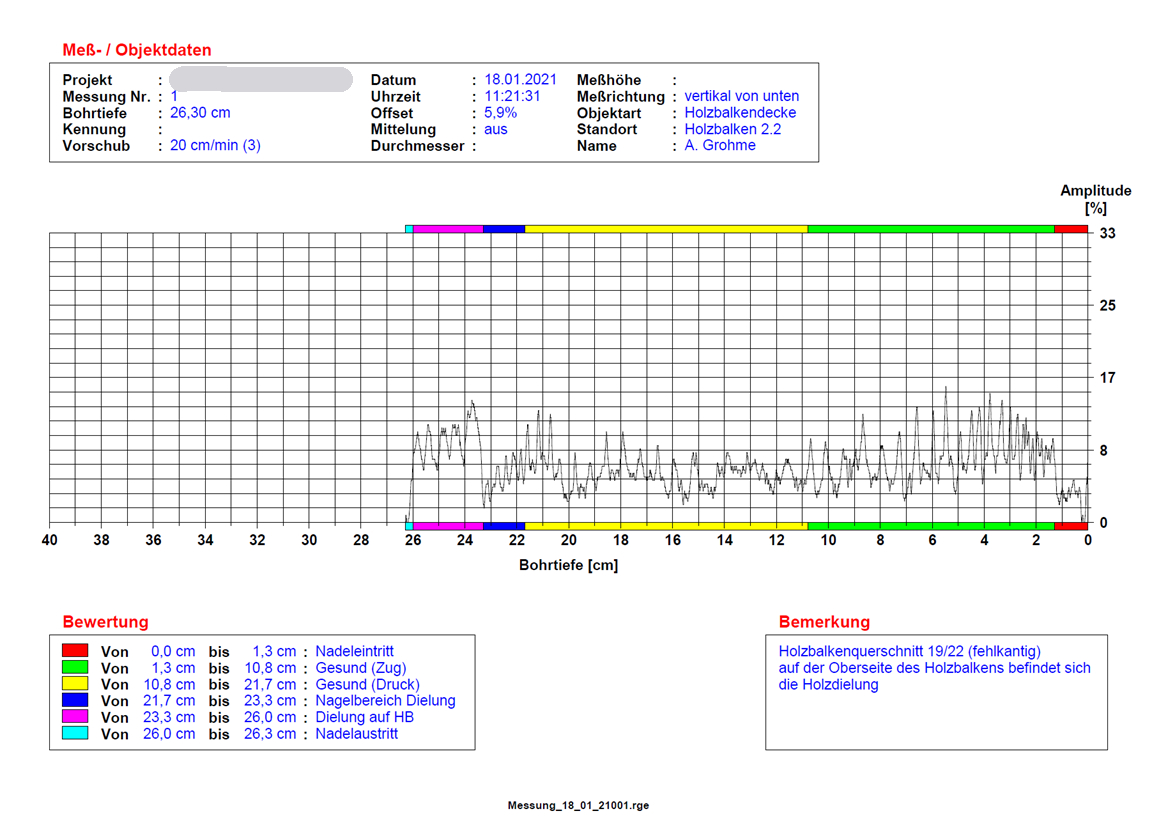The image size is (1167, 816).
Task: Click the Standort value Holzbalken 2.2
Action: [732, 130]
